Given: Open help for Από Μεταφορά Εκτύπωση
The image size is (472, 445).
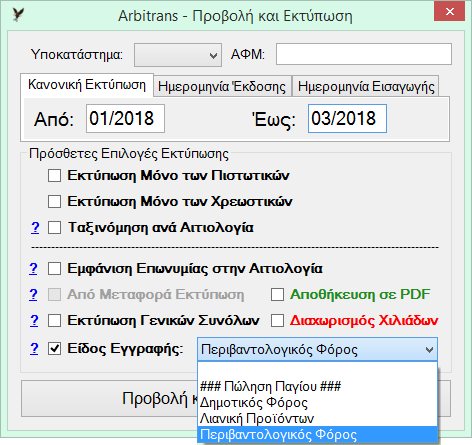Looking at the screenshot, I should pyautogui.click(x=33, y=294).
